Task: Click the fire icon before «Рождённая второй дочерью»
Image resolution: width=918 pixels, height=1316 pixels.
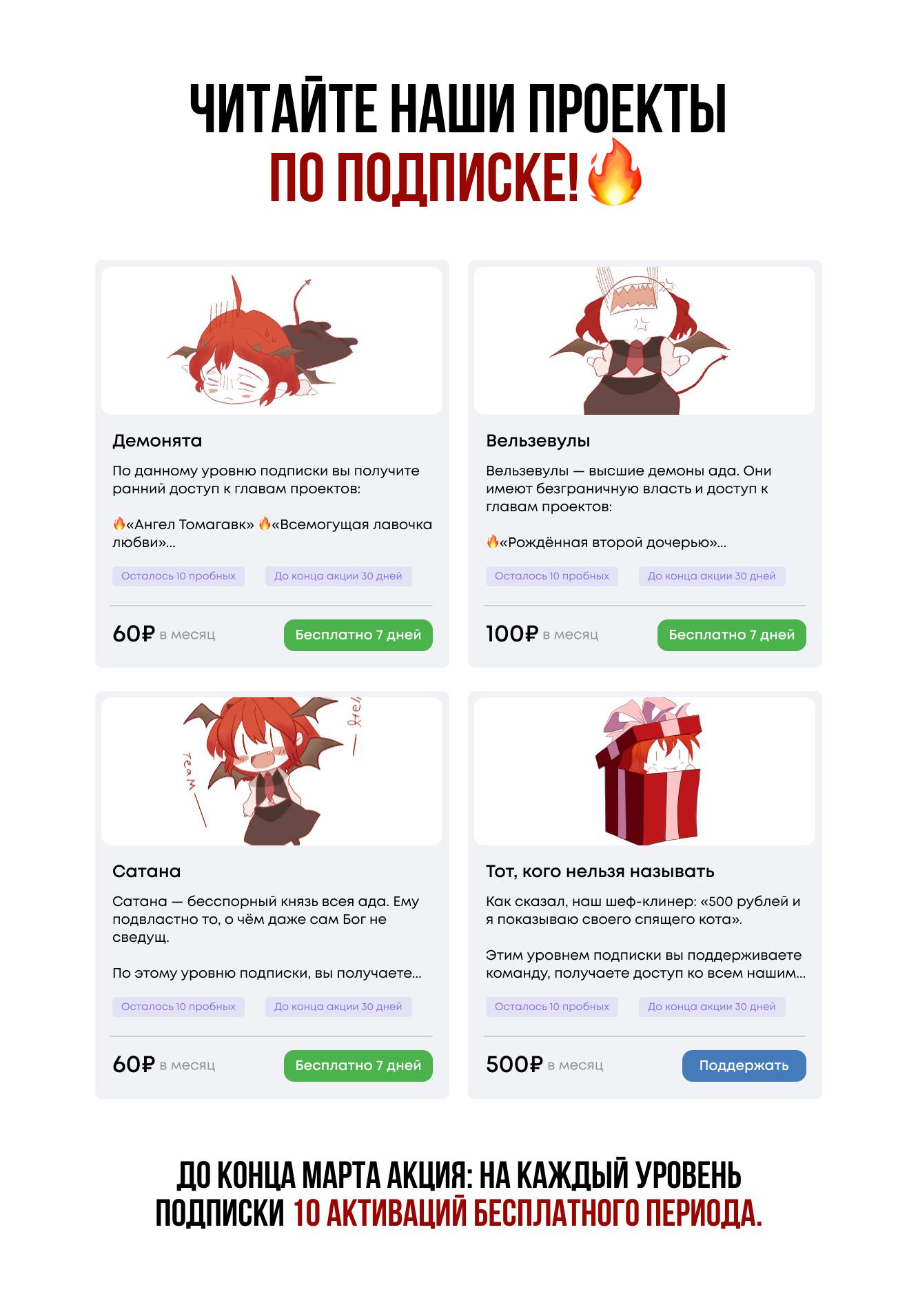Action: [x=492, y=542]
